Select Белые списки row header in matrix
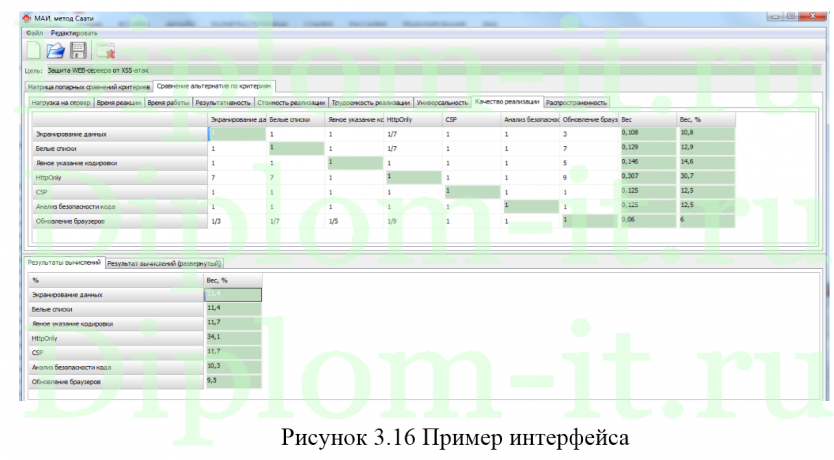 pyautogui.click(x=120, y=148)
